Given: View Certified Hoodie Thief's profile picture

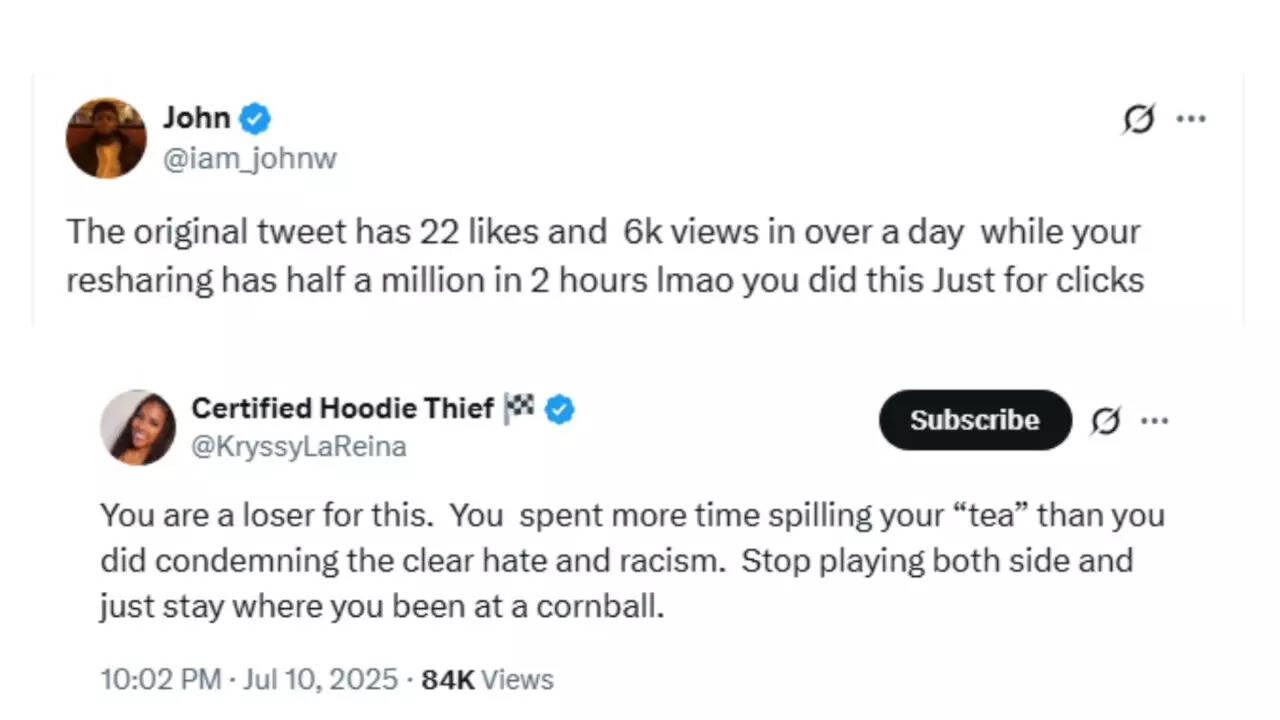Looking at the screenshot, I should (x=138, y=428).
